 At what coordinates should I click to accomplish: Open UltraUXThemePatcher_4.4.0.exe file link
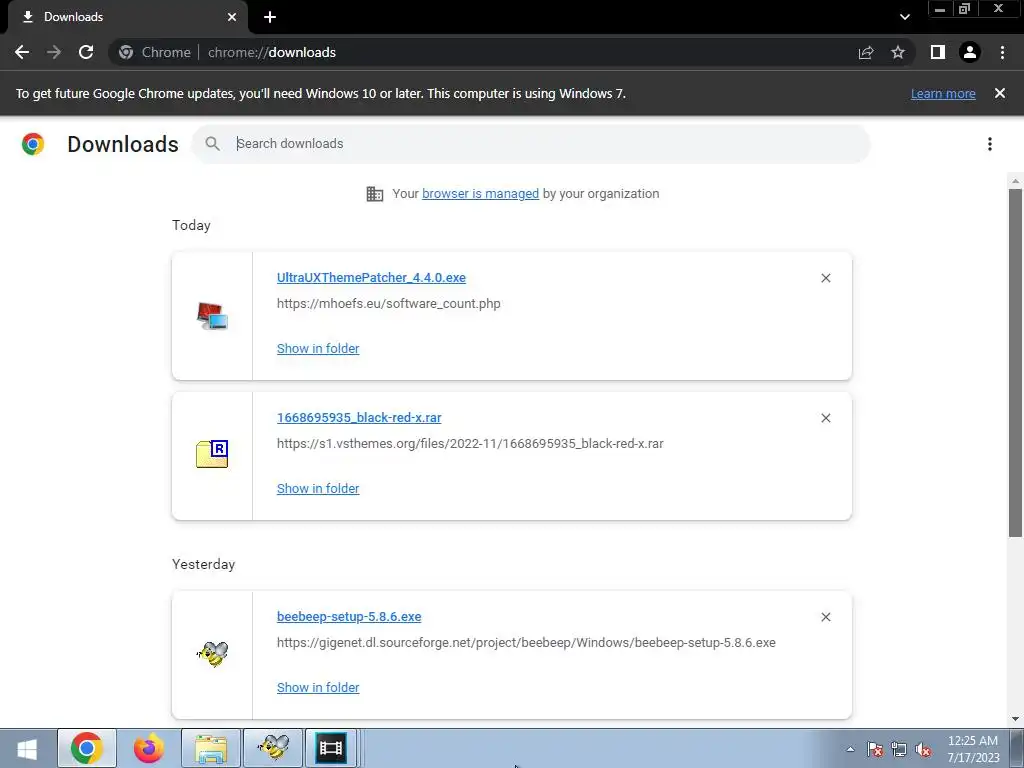(371, 278)
